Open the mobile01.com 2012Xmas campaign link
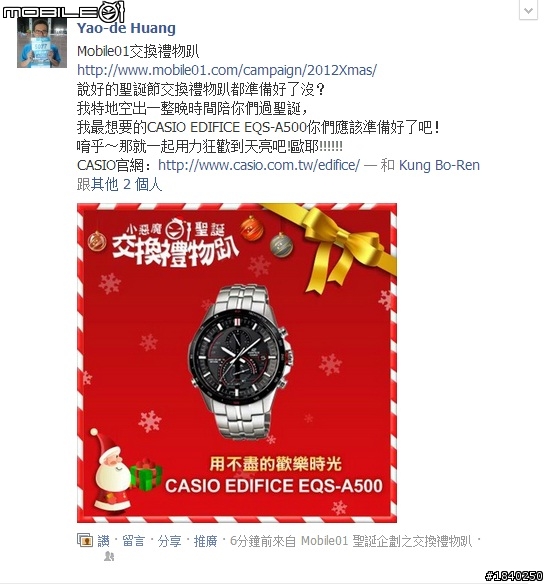The height and width of the screenshot is (584, 549). (227, 70)
